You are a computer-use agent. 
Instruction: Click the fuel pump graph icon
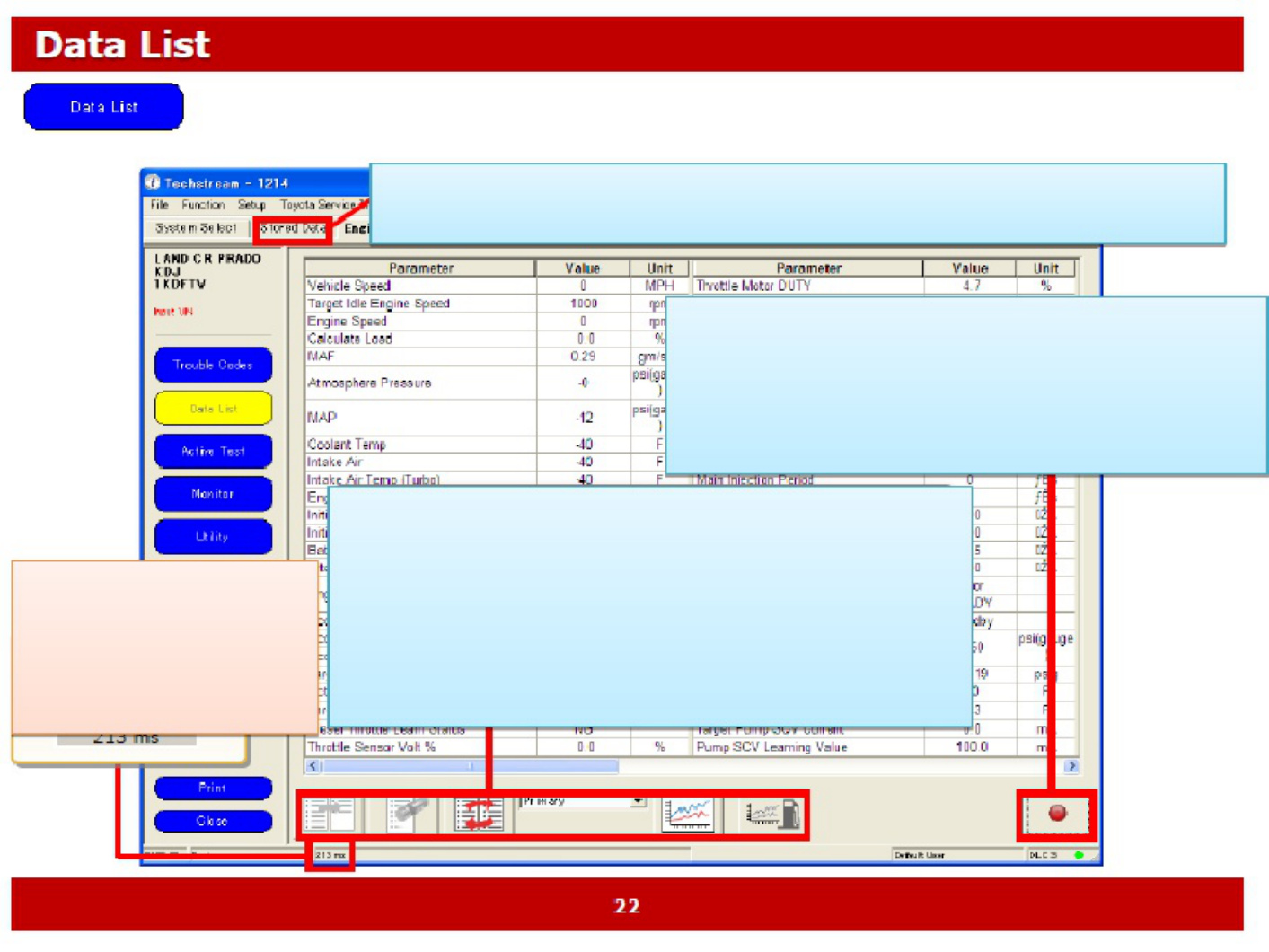[x=771, y=815]
